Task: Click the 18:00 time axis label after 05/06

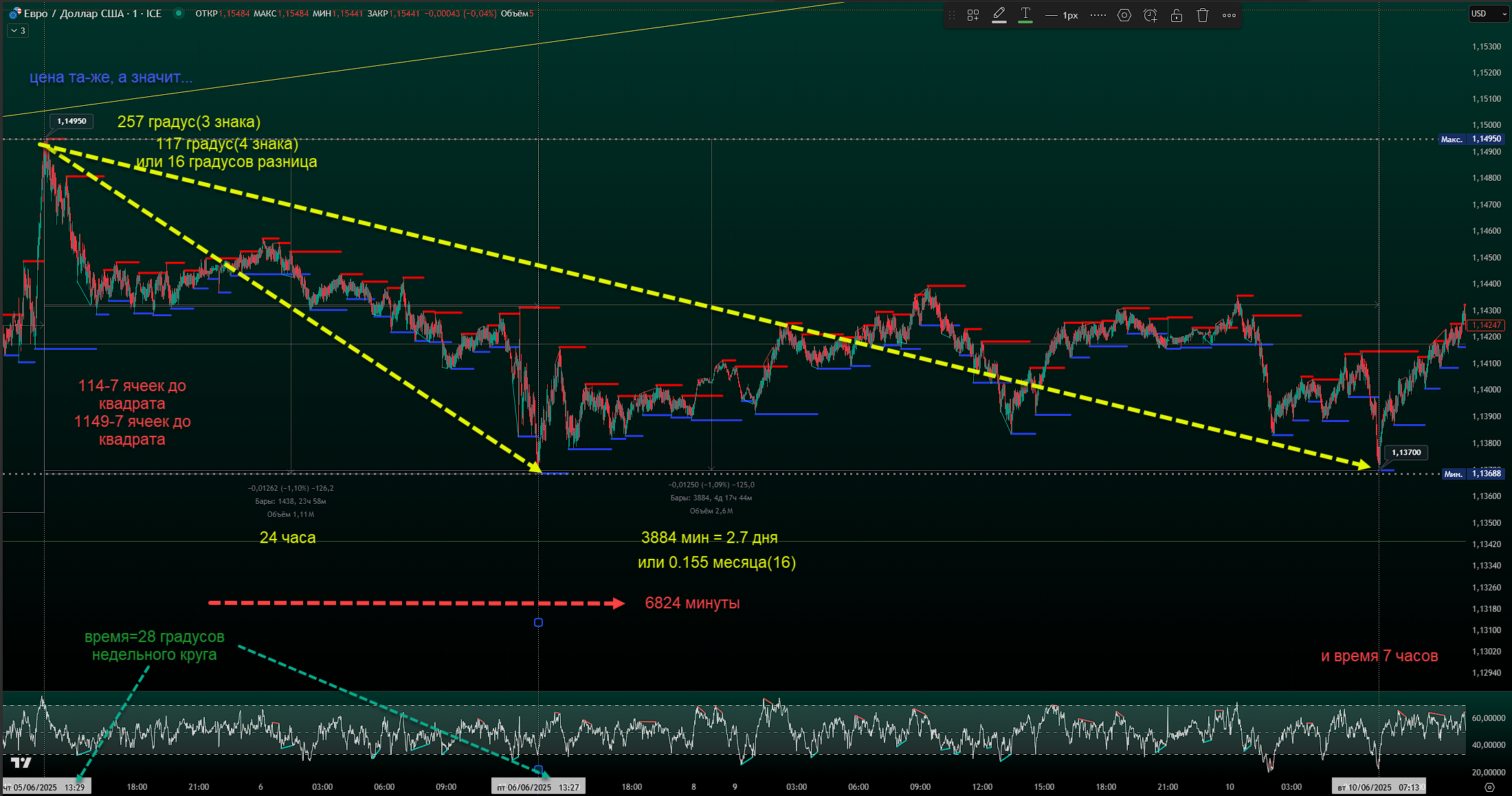Action: click(x=137, y=787)
